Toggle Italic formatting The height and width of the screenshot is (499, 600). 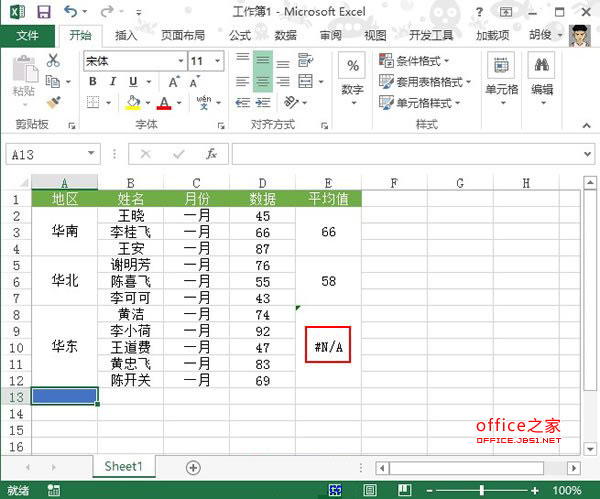112,82
